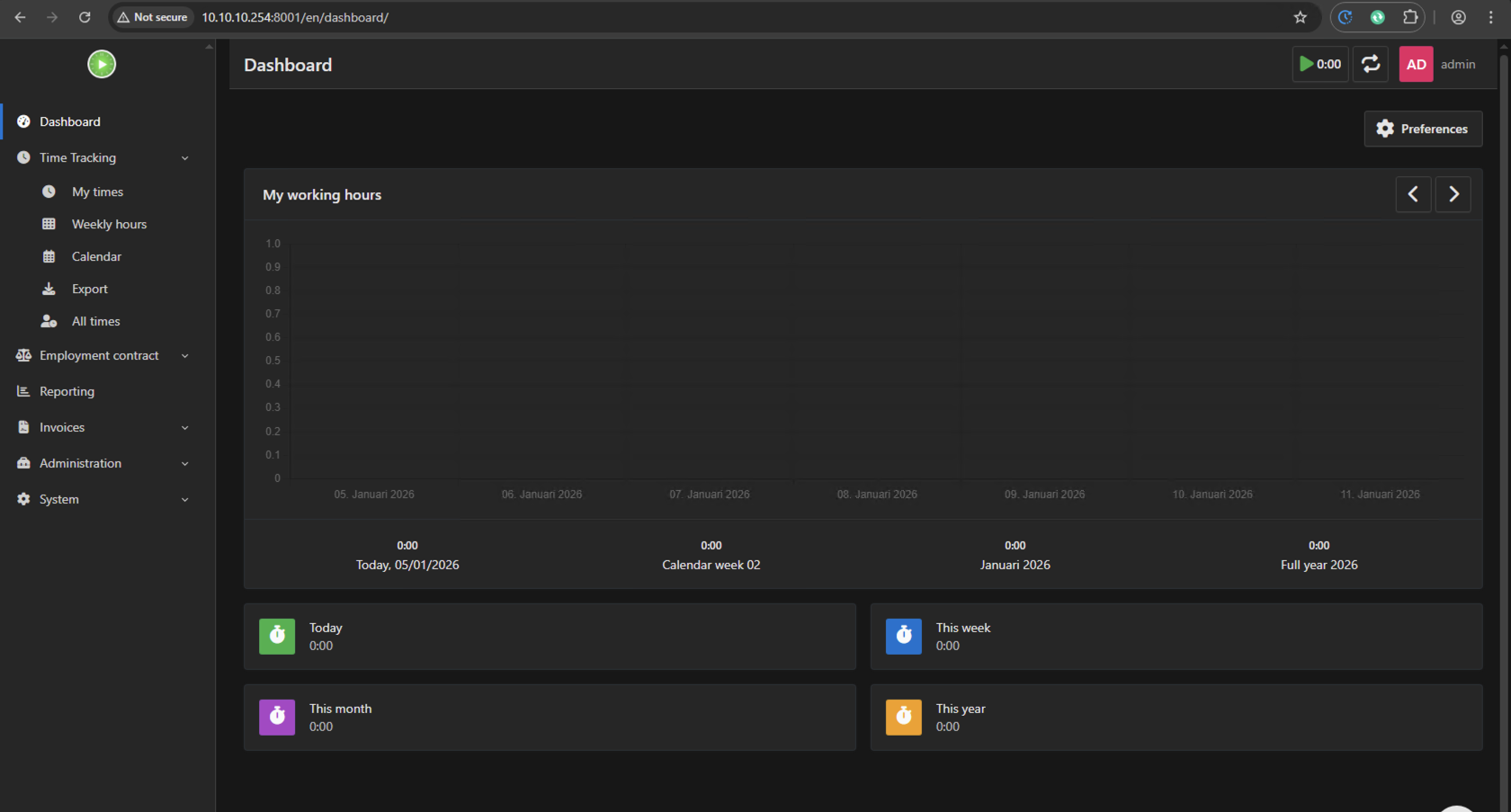This screenshot has width=1511, height=812.
Task: Show previous week in working hours chart
Action: pos(1413,194)
